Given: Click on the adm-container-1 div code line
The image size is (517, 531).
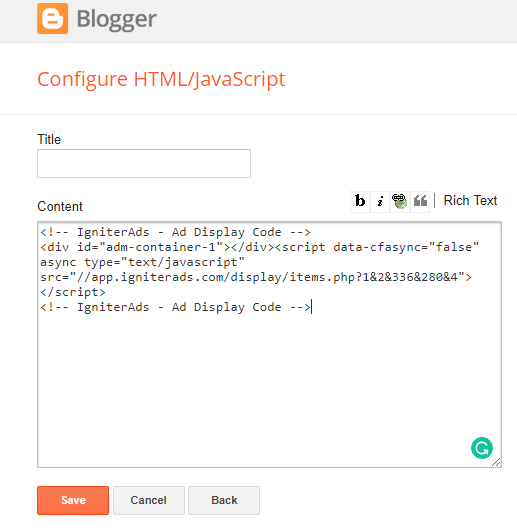Looking at the screenshot, I should coord(259,247).
